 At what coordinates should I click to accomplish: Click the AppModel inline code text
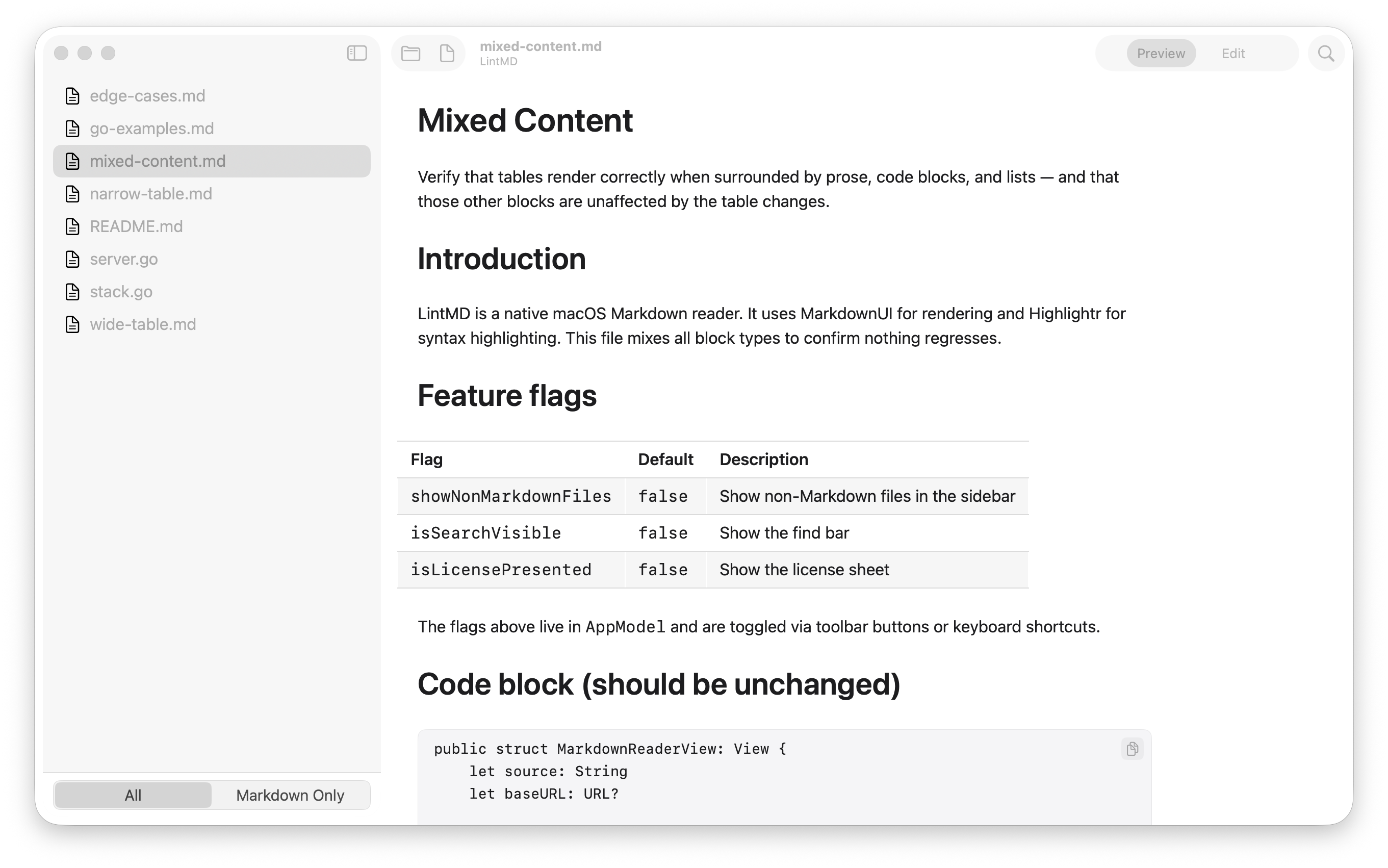(625, 627)
